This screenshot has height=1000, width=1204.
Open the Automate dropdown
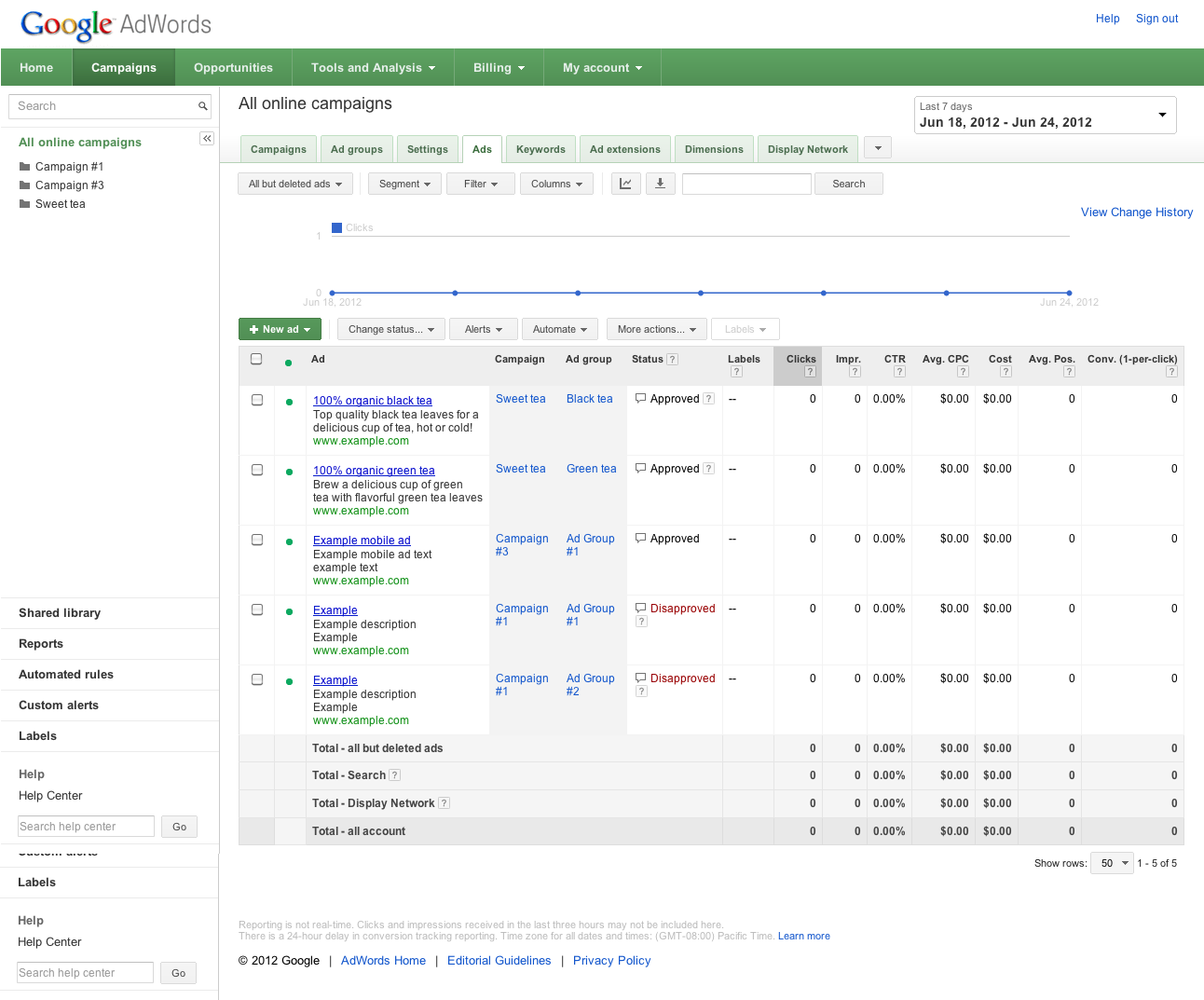click(x=560, y=329)
